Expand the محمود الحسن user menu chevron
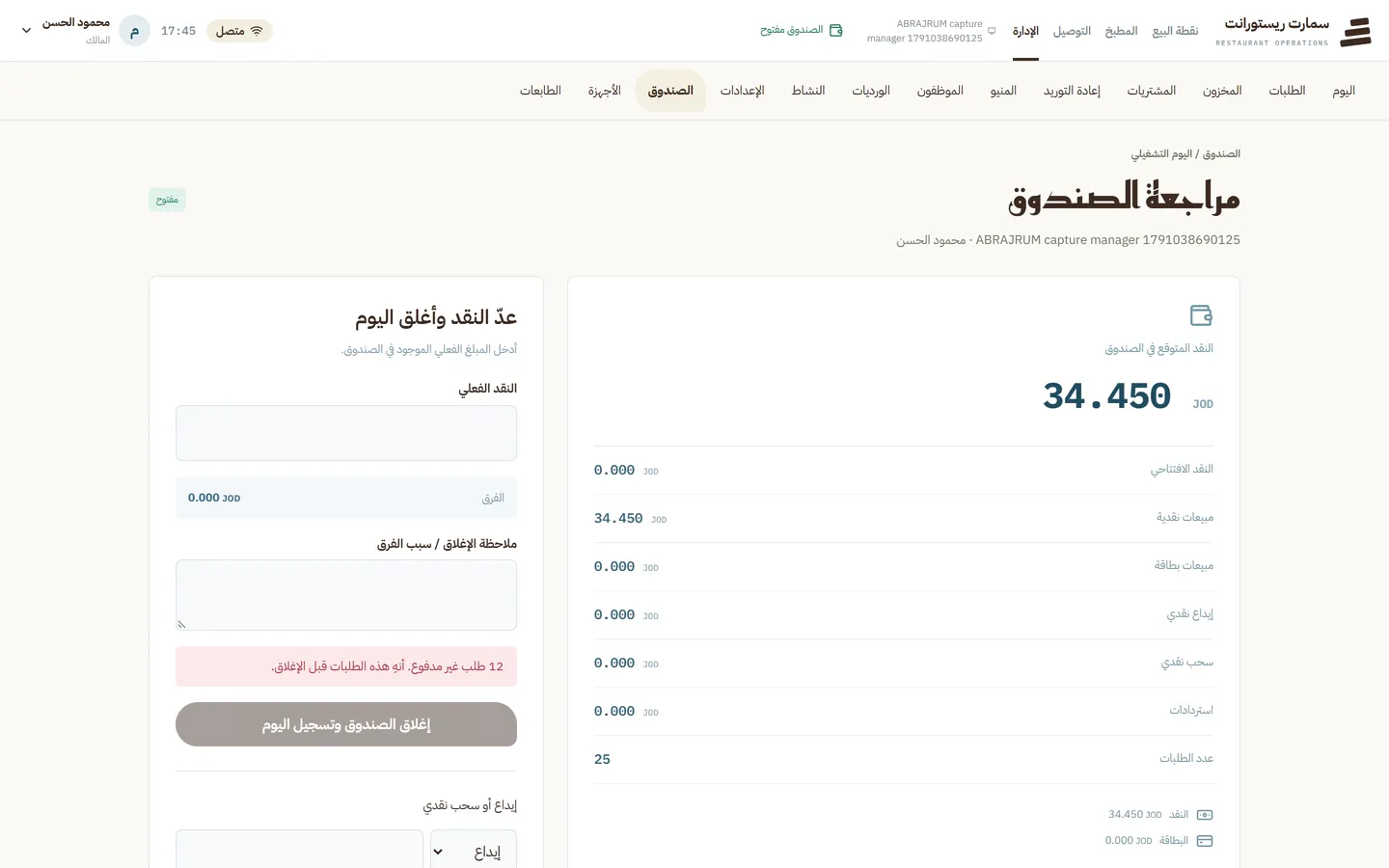This screenshot has height=868, width=1389. click(26, 31)
